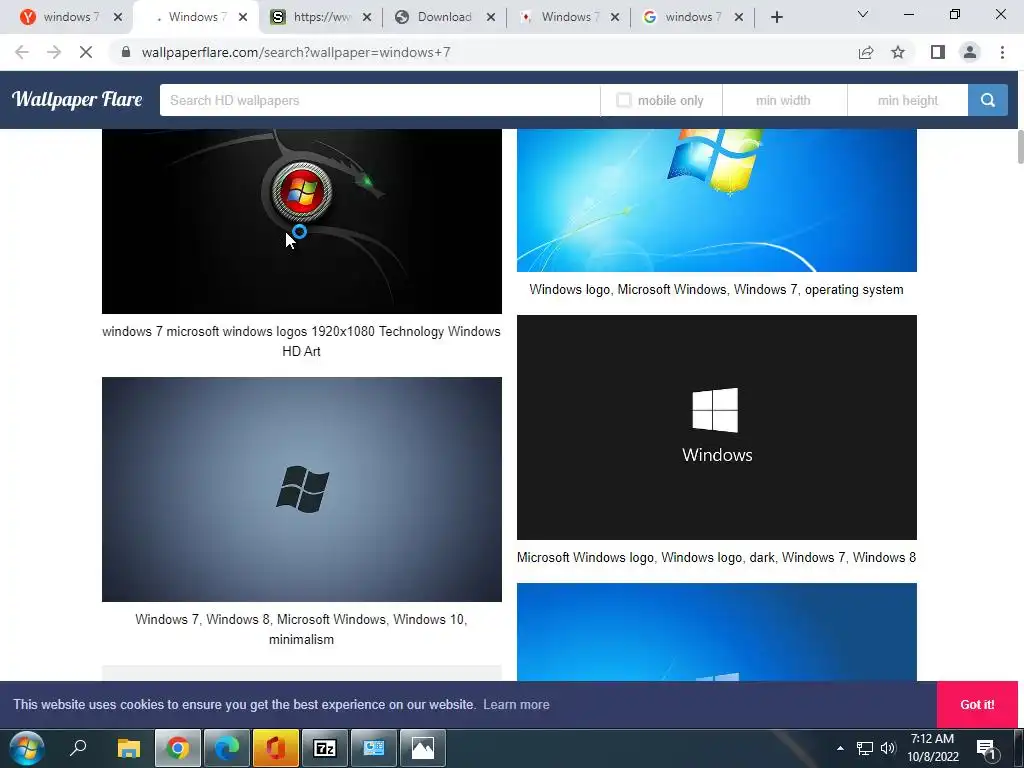Dismiss cookie banner with Got it!
Viewport: 1024px width, 768px height.
977,704
